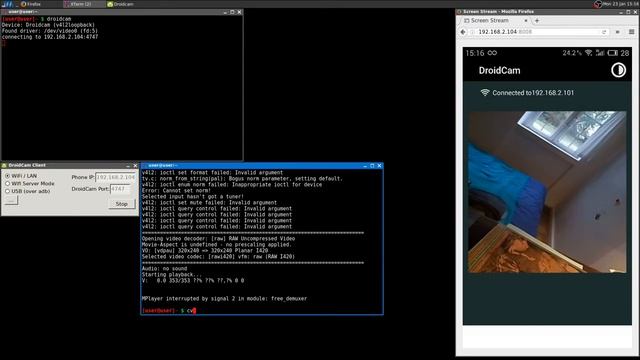
Task: Click 'Starting playback...' terminal line
Action: [172, 275]
